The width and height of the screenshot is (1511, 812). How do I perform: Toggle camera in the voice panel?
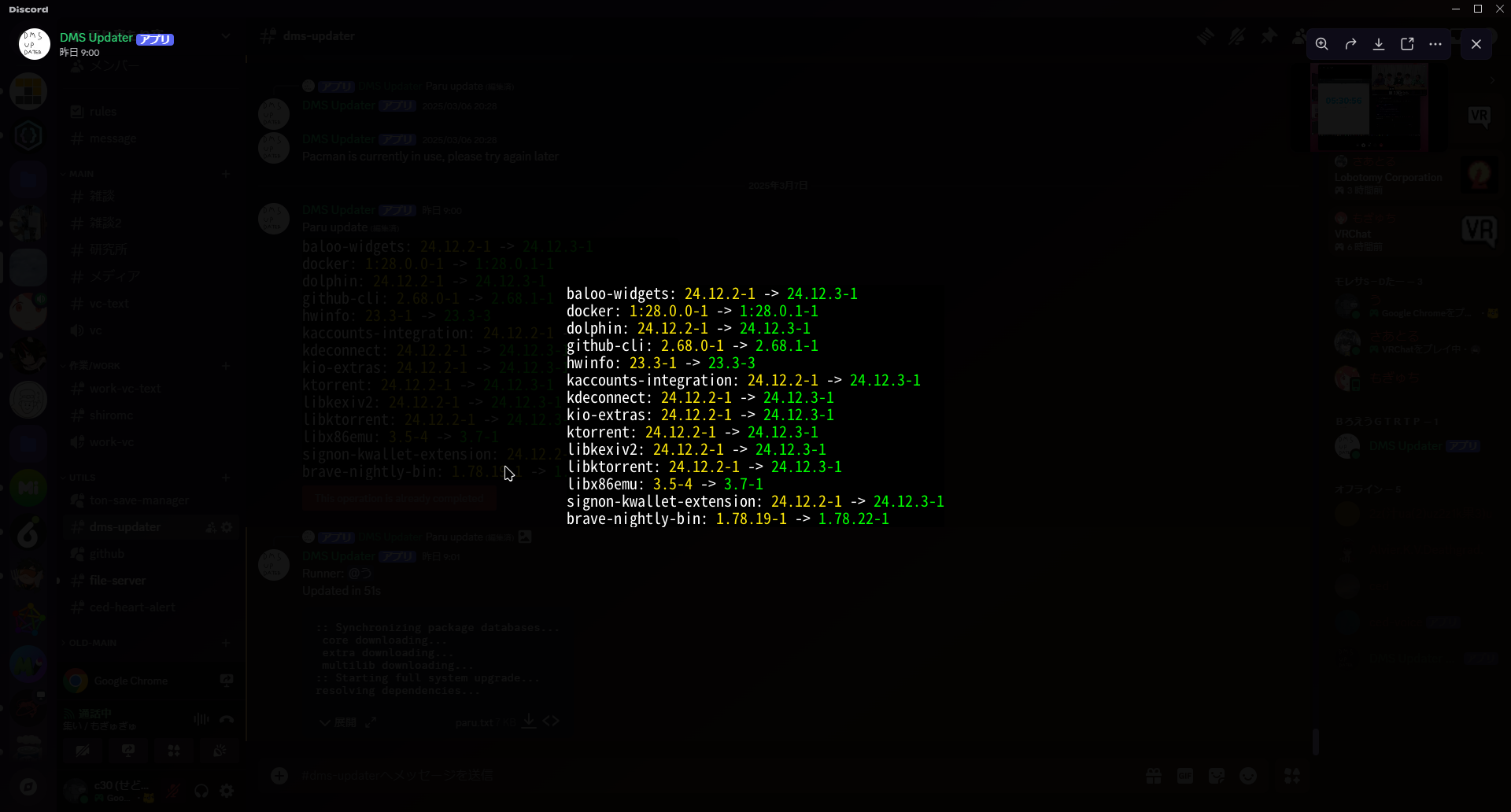pos(83,751)
